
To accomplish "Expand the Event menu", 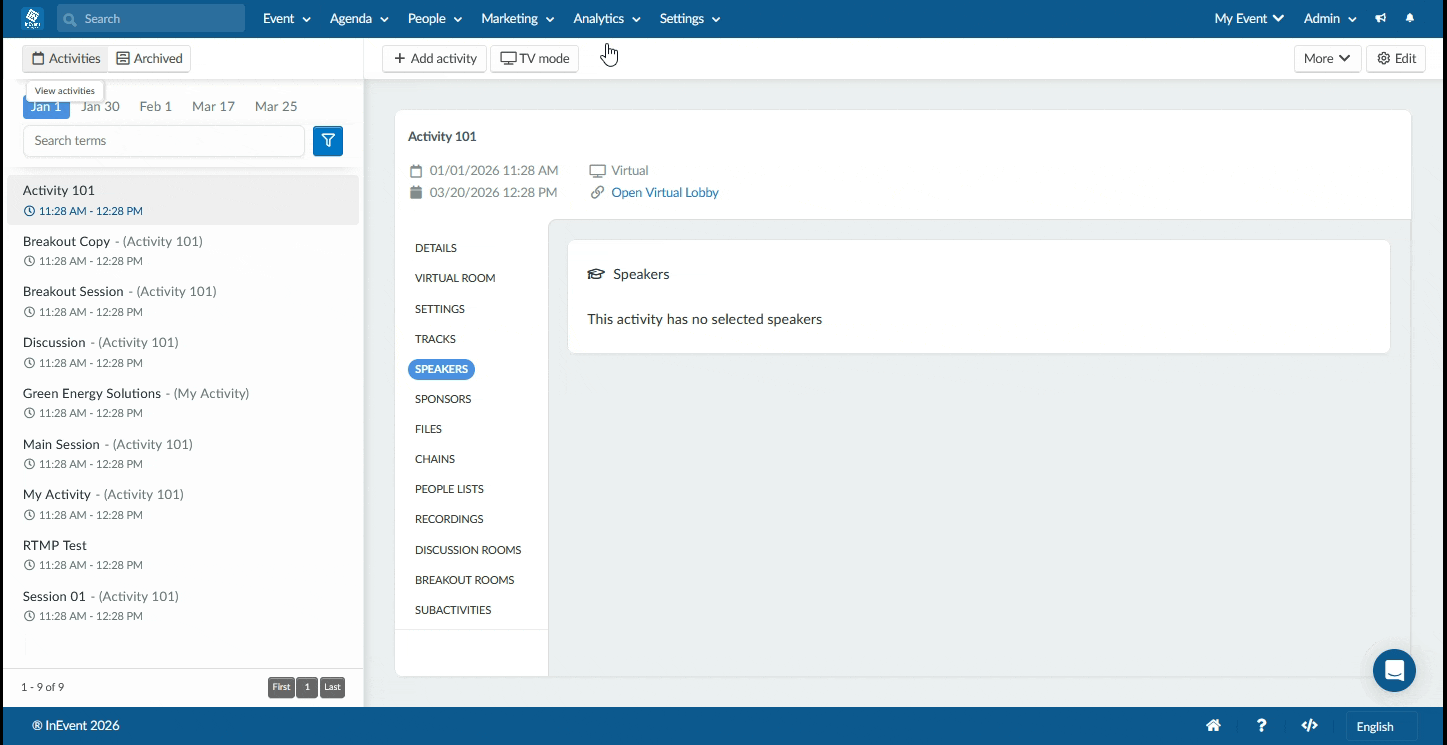I will [287, 18].
